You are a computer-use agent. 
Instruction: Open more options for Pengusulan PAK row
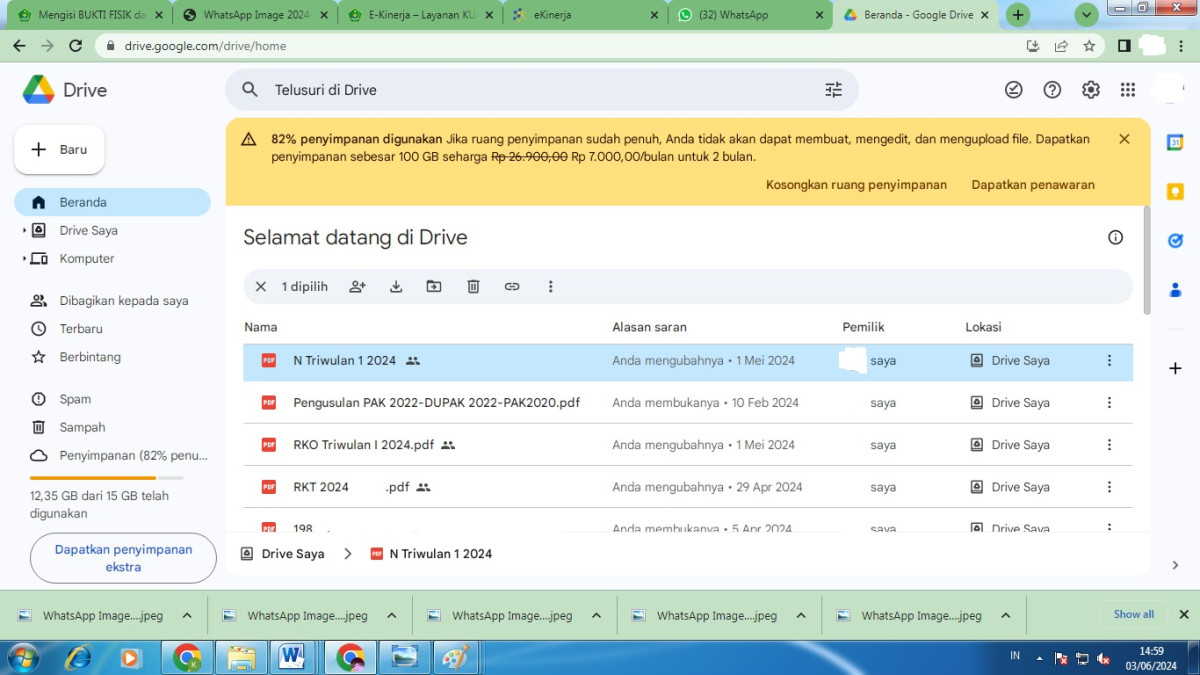click(1109, 403)
